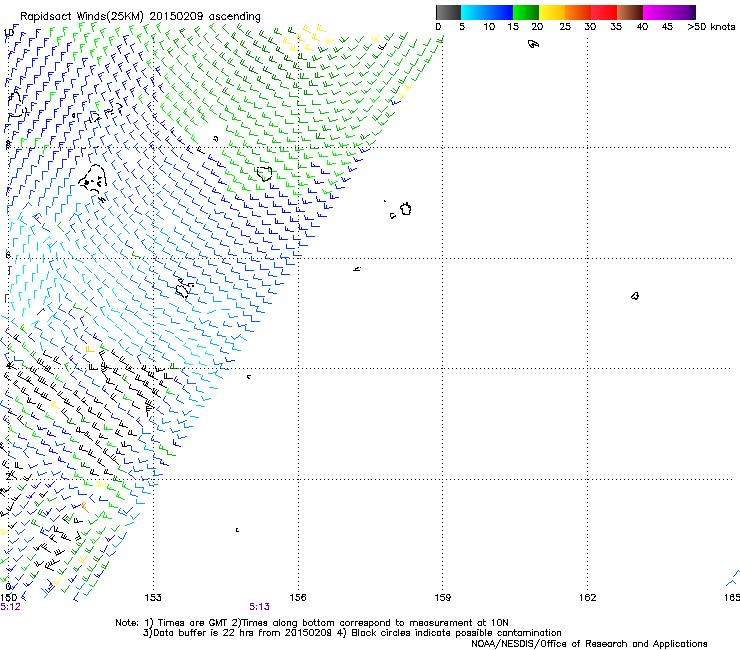Viewport: 740px width, 650px height.
Task: Click the purple time stamp '5:13'
Action: pos(260,607)
